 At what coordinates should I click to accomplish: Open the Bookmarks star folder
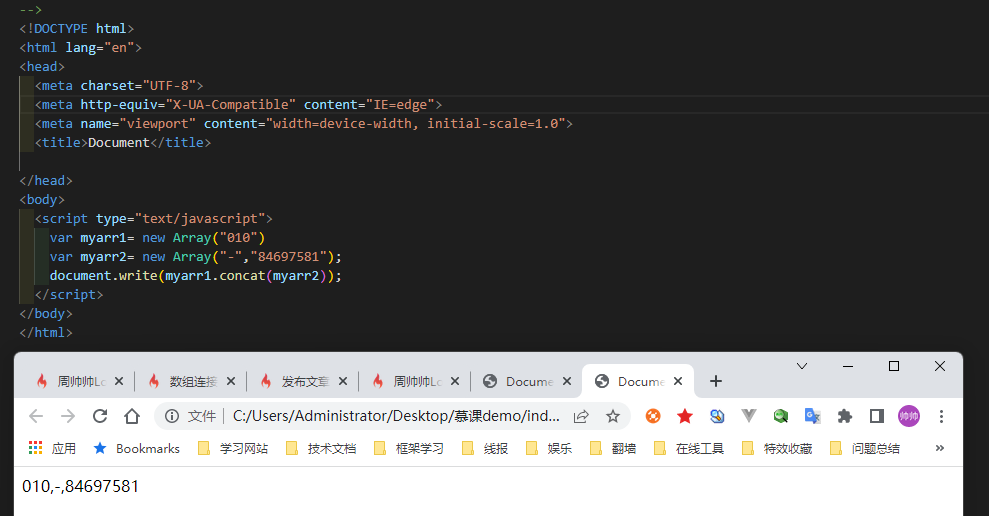pyautogui.click(x=136, y=449)
